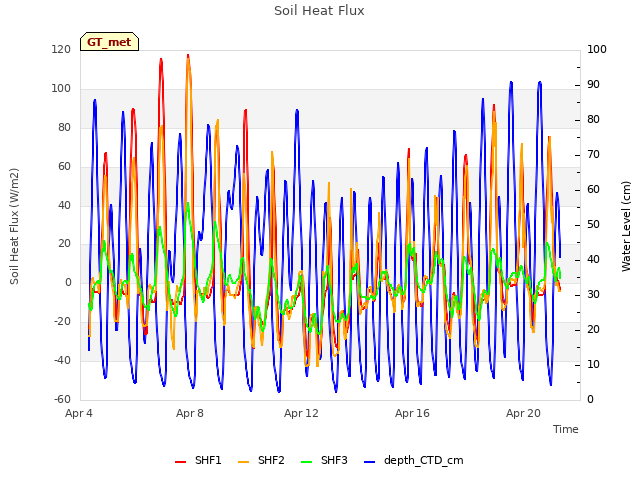Click the 10 right-axis tick label
640x480 pixels.
(x=593, y=364)
